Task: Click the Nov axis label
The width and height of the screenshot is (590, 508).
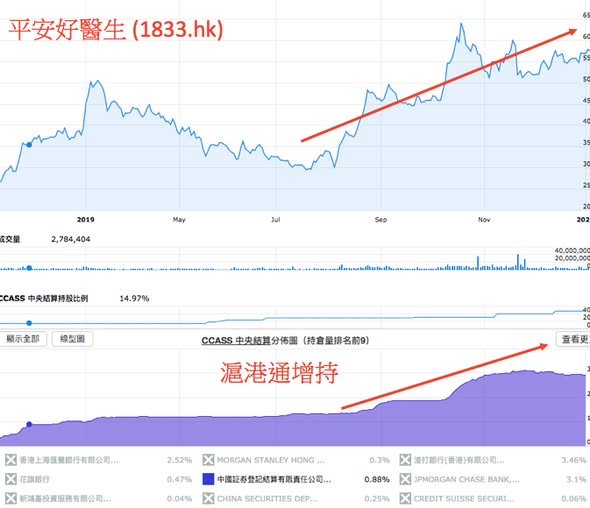Action: coord(484,219)
